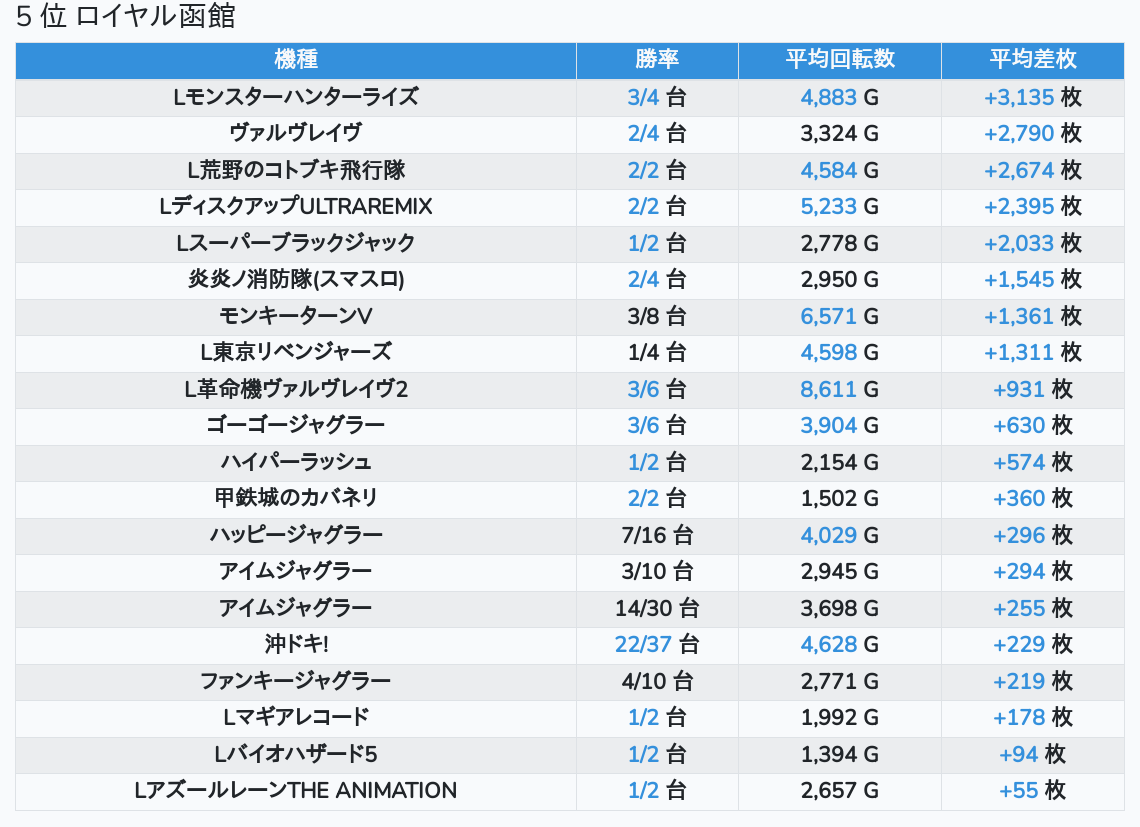
Task: Click the 機種 column header
Action: point(295,59)
